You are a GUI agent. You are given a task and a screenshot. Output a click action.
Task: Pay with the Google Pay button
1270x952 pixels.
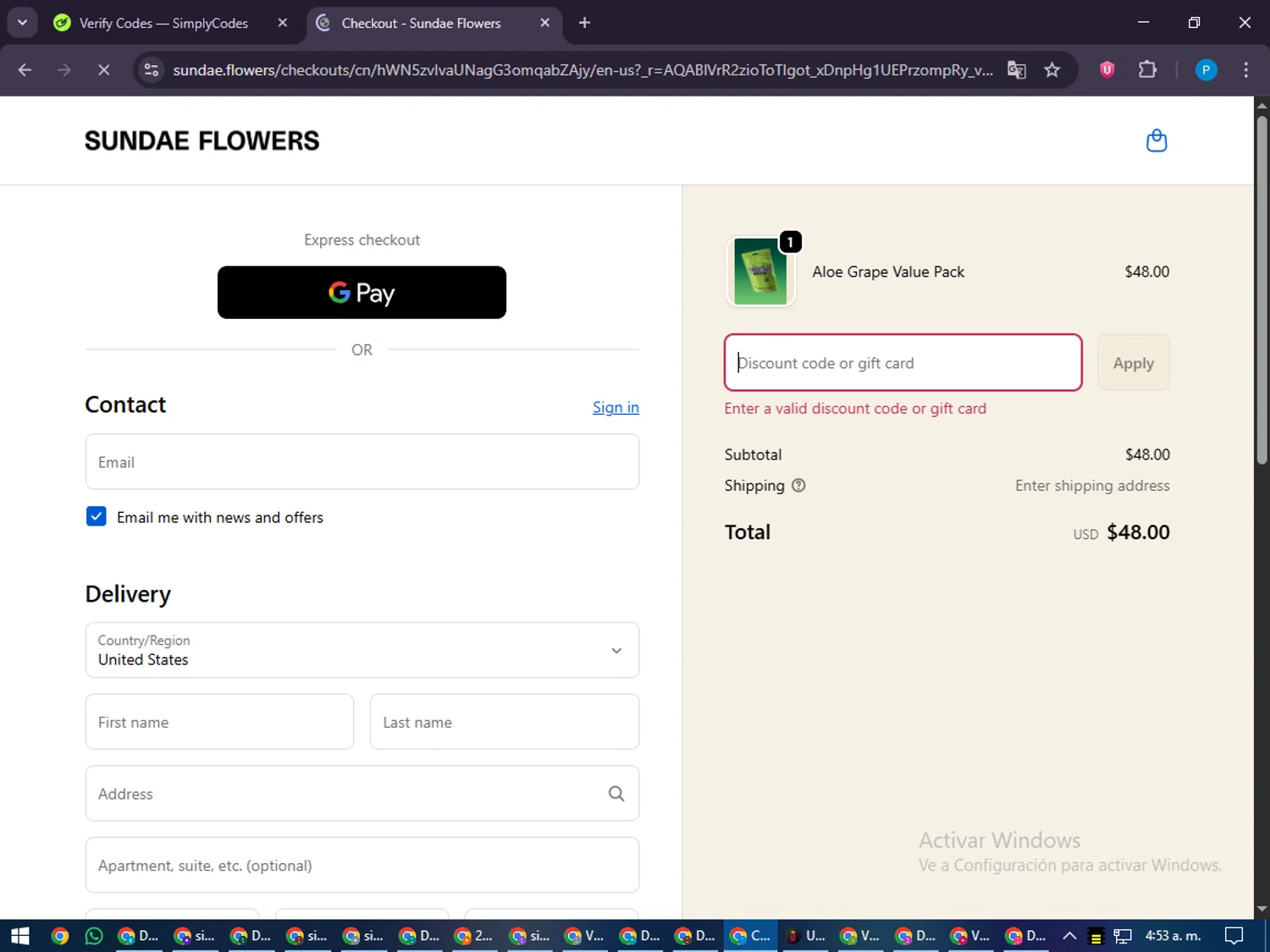[362, 293]
